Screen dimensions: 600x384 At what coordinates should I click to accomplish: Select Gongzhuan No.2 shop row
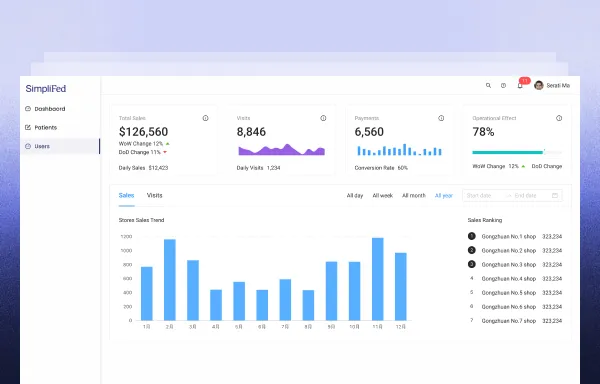pyautogui.click(x=515, y=251)
